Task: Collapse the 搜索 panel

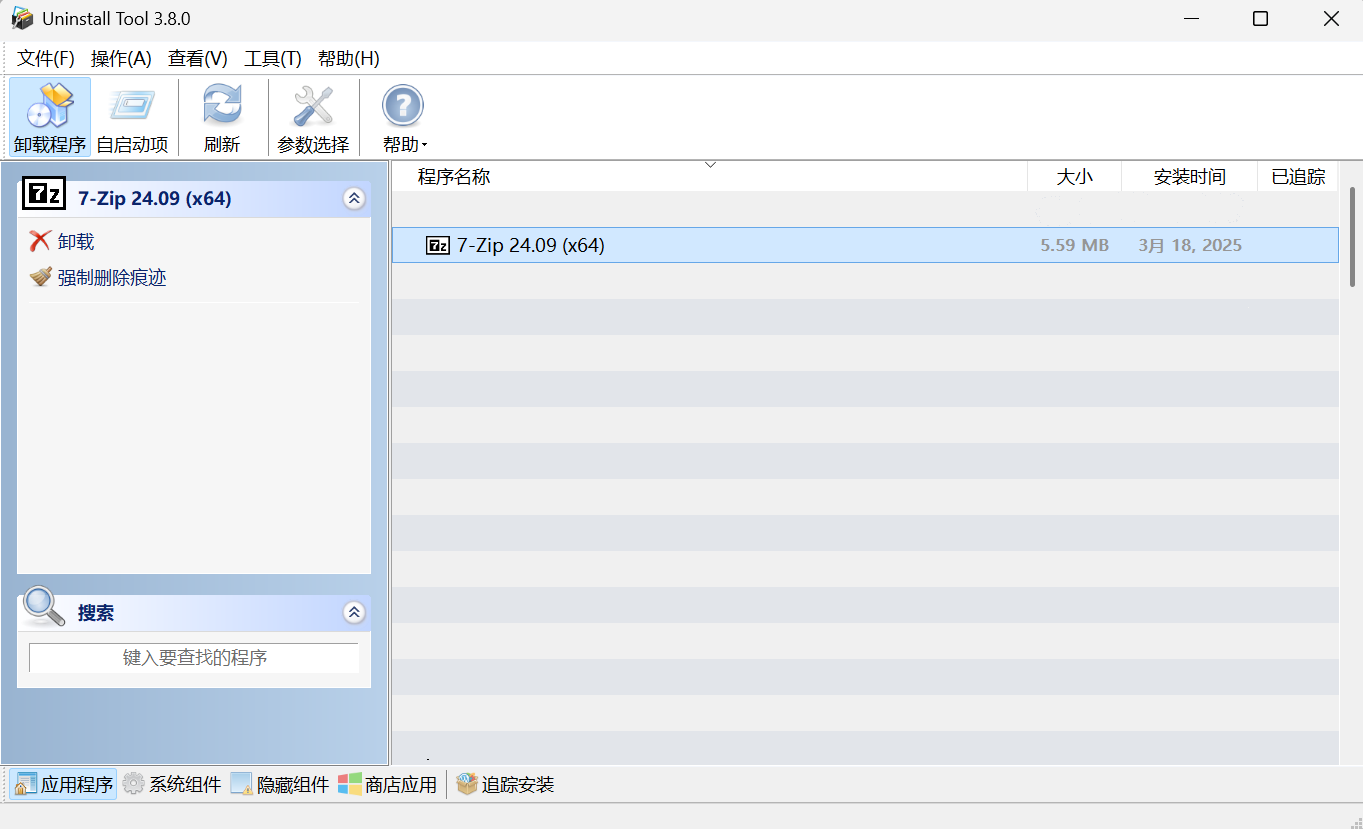Action: [354, 612]
